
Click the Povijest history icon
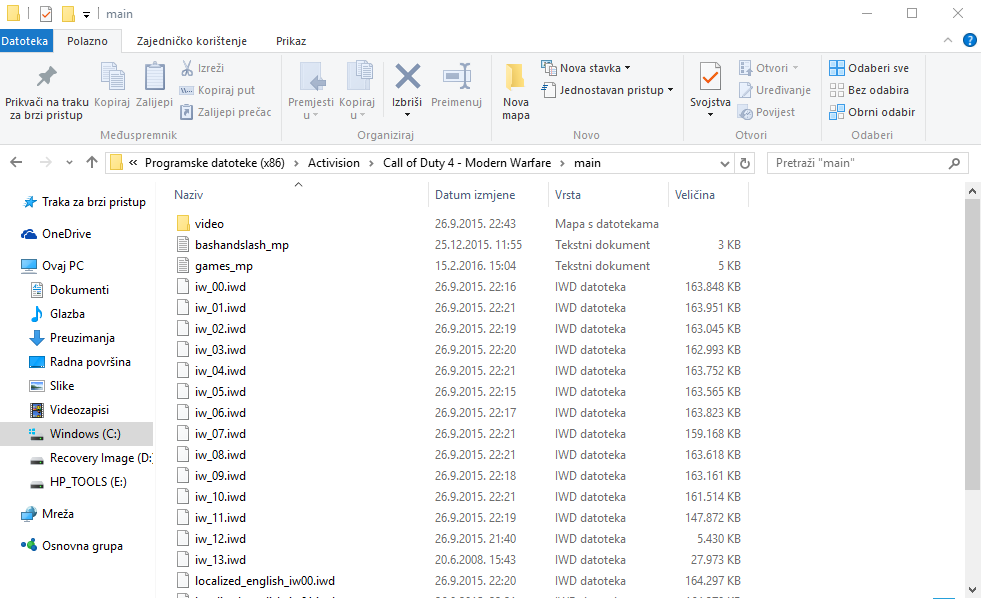(x=745, y=113)
